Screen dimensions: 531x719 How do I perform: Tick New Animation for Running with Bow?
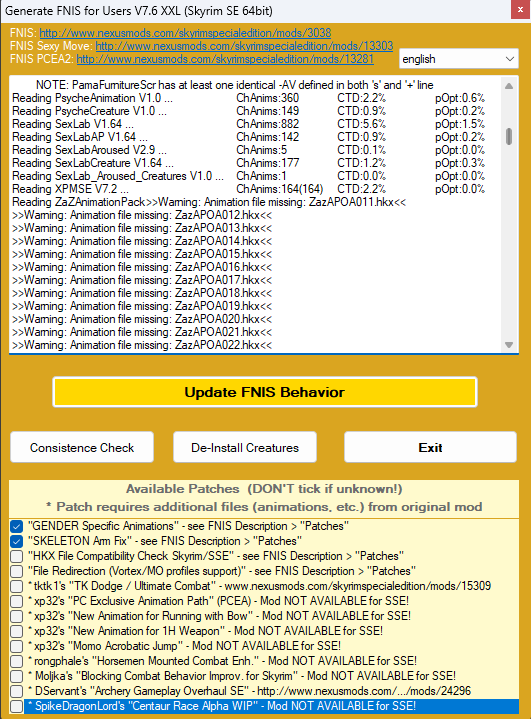(x=17, y=616)
